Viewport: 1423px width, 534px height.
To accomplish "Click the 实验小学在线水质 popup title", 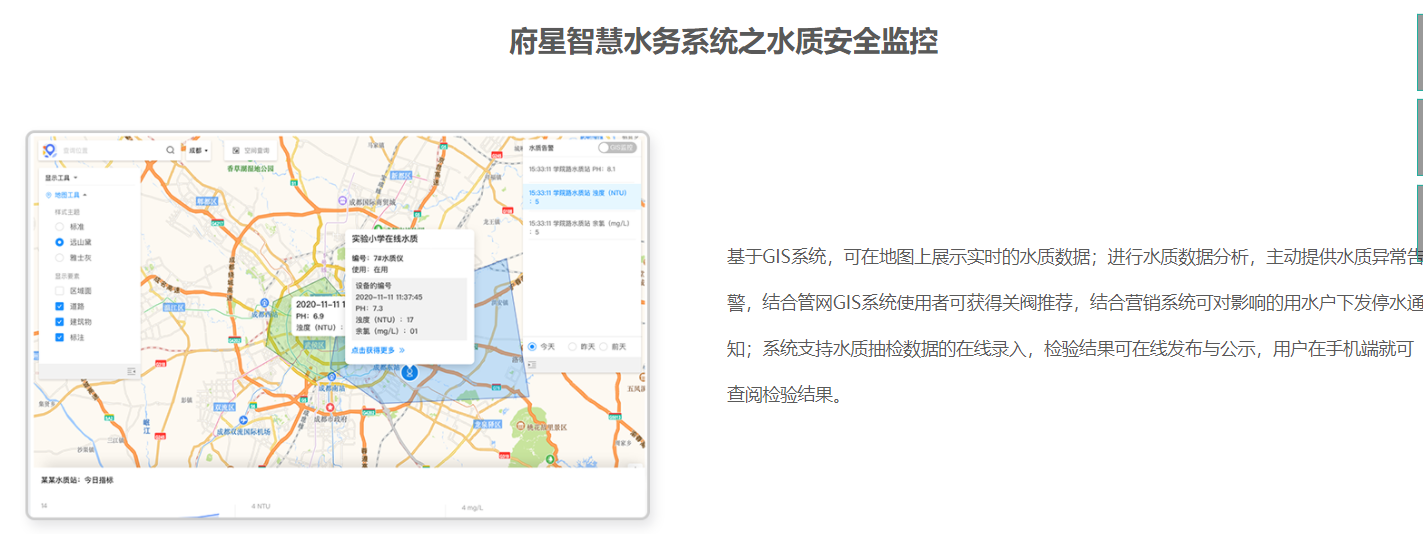I will pos(384,239).
